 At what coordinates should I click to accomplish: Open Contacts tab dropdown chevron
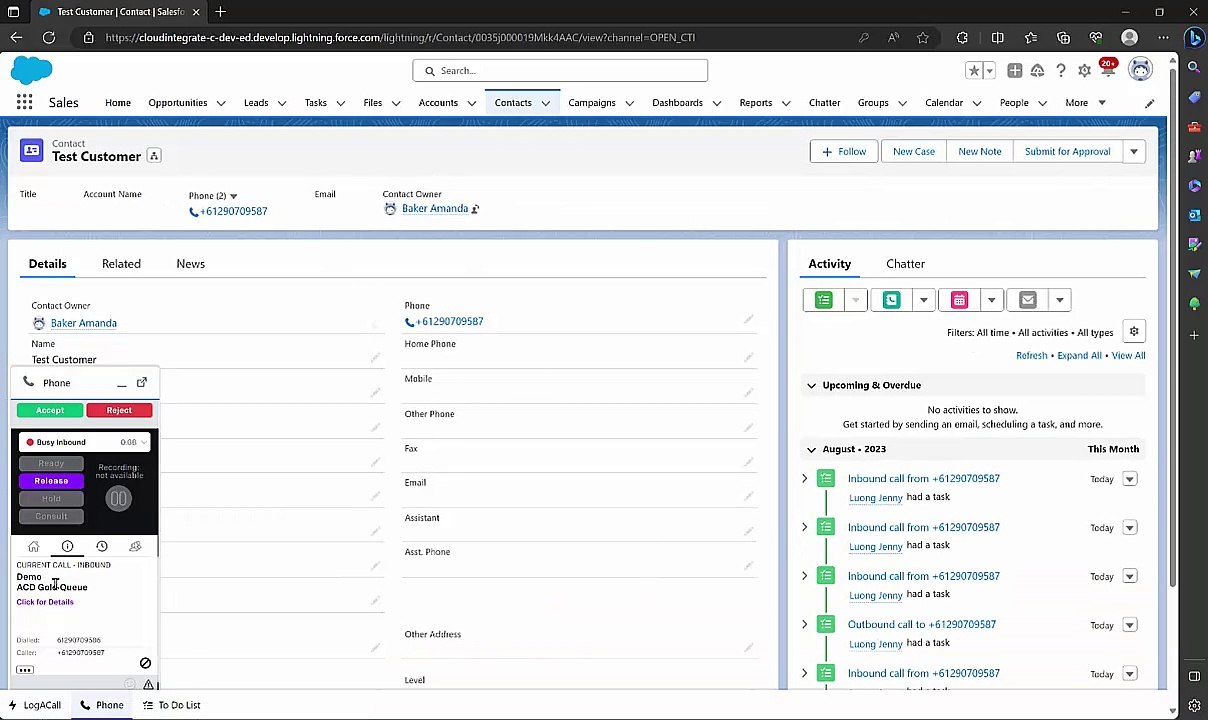point(545,103)
